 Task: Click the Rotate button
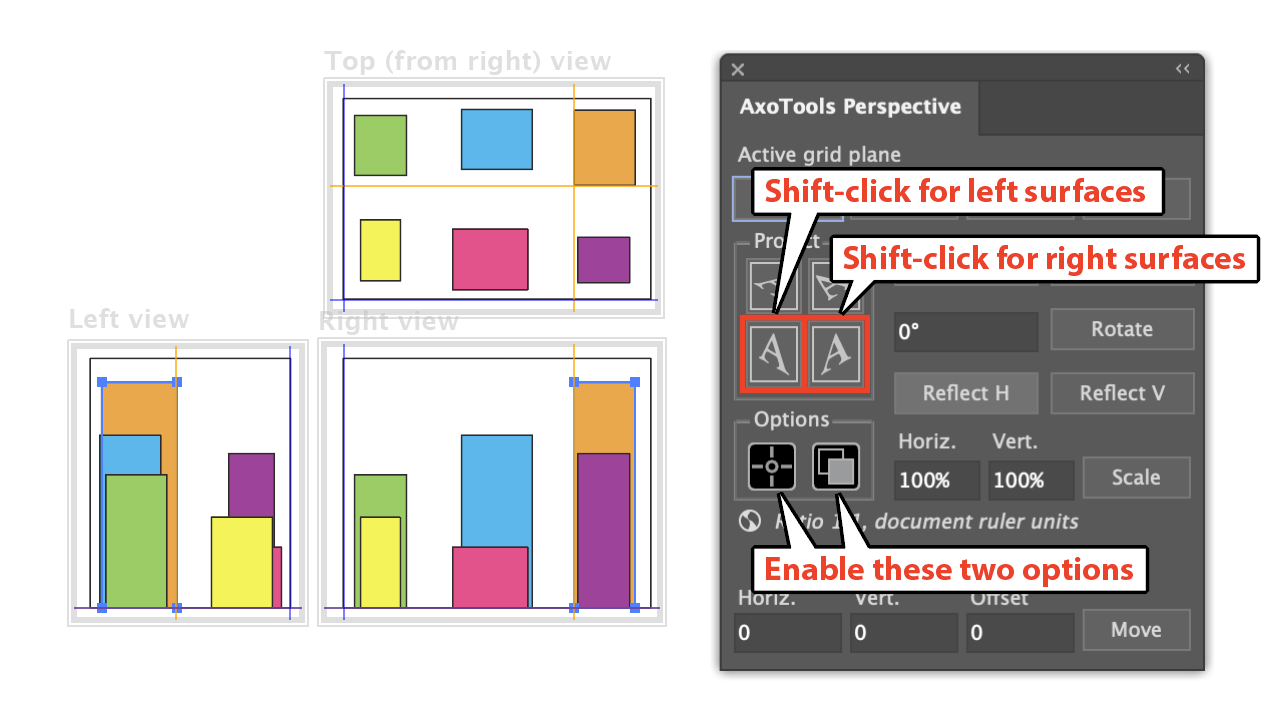(x=1122, y=329)
